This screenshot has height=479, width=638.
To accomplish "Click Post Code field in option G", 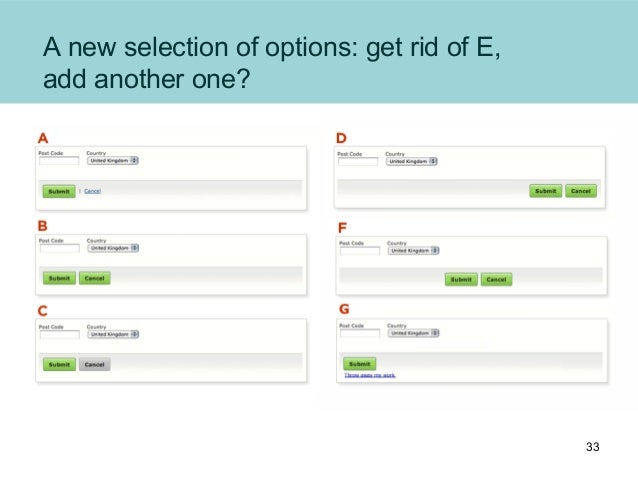I will 360,333.
